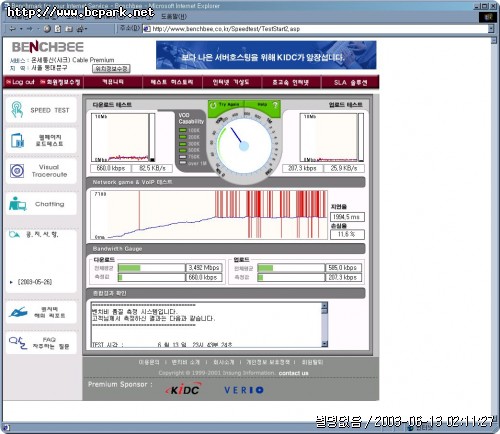Click the page icon in address bar

point(147,29)
